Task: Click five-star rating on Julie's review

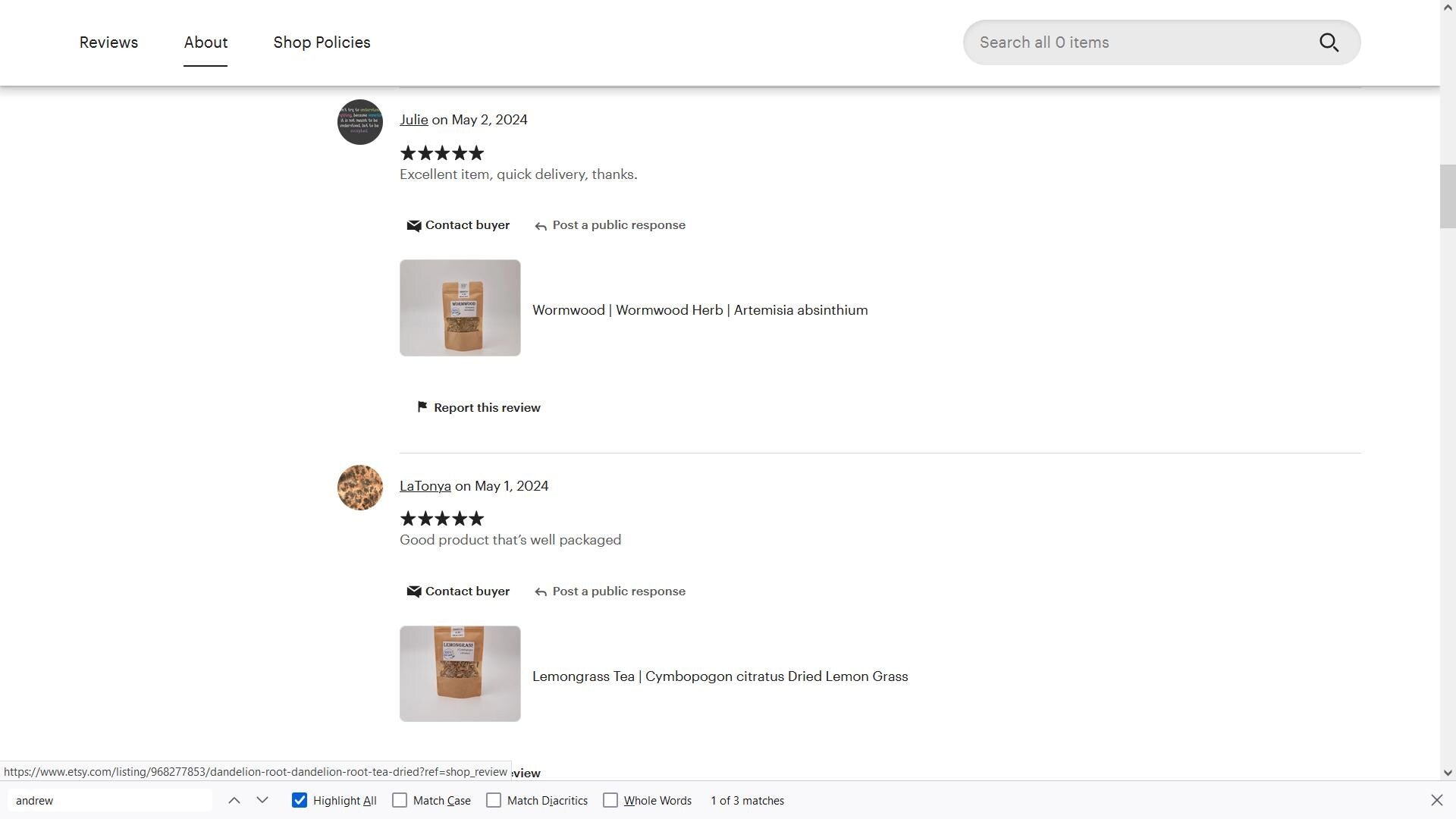Action: click(441, 153)
